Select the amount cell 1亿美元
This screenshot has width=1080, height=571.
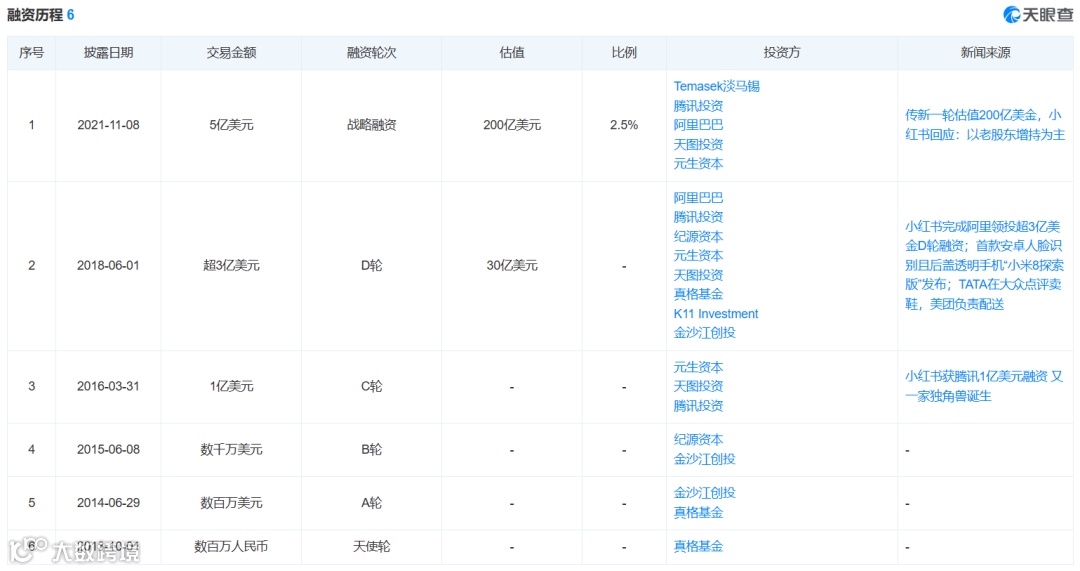[231, 386]
